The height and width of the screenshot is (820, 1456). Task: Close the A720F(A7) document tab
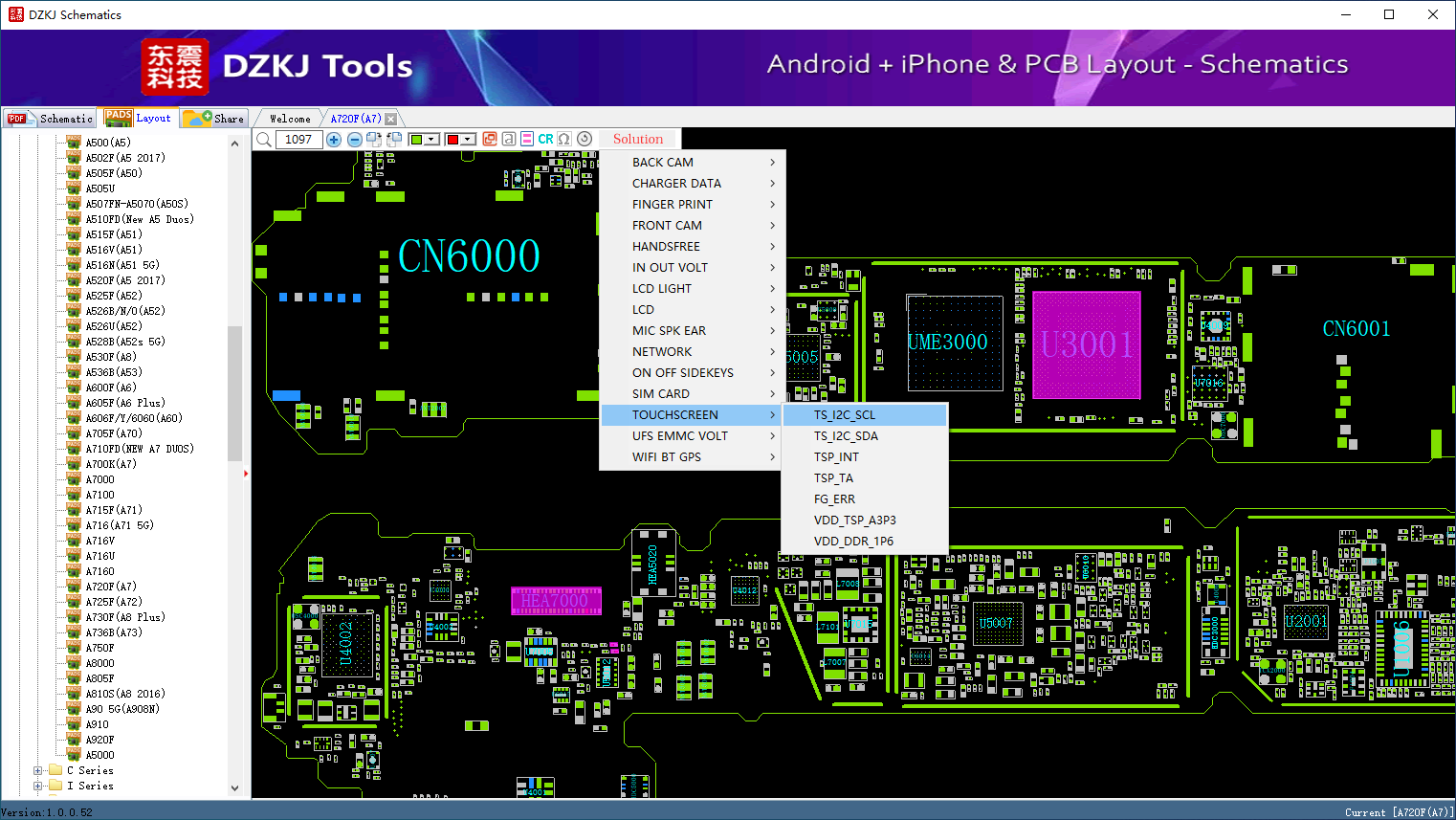click(390, 119)
